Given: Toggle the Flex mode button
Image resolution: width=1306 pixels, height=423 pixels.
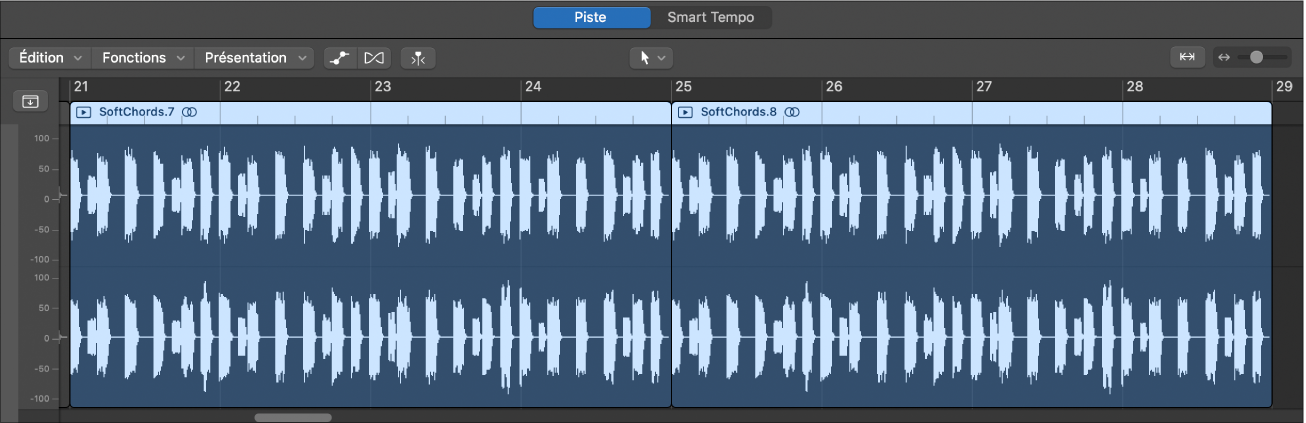Looking at the screenshot, I should 374,58.
